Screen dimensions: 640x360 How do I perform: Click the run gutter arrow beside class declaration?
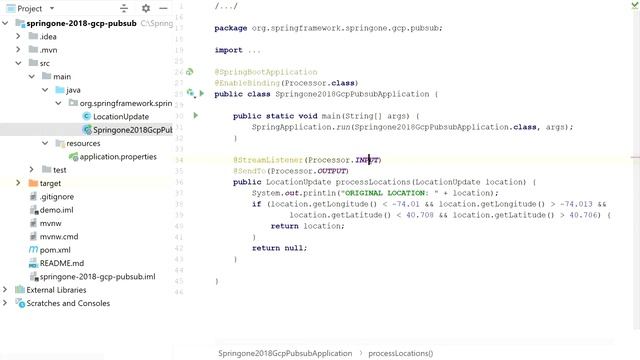(202, 93)
